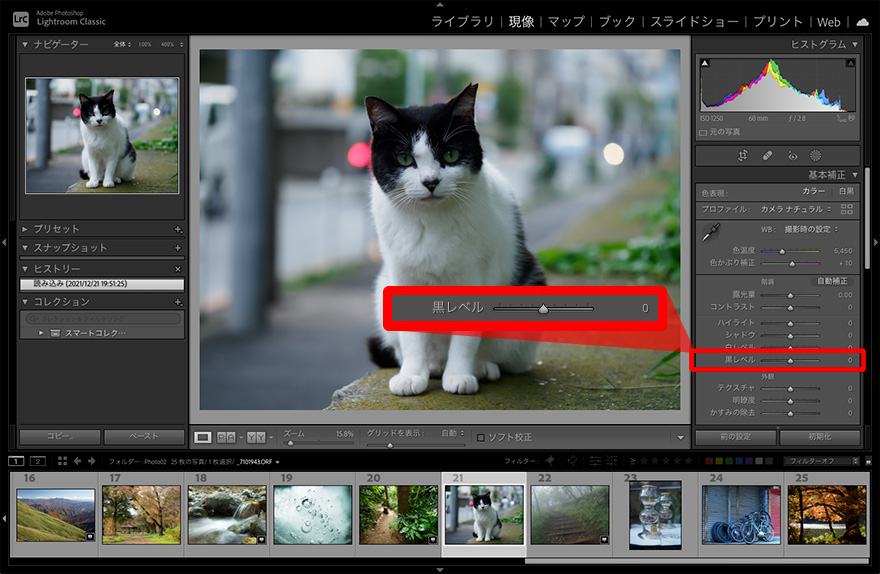This screenshot has height=574, width=880.
Task: Switch to the ライブラリ module
Action: coord(465,21)
